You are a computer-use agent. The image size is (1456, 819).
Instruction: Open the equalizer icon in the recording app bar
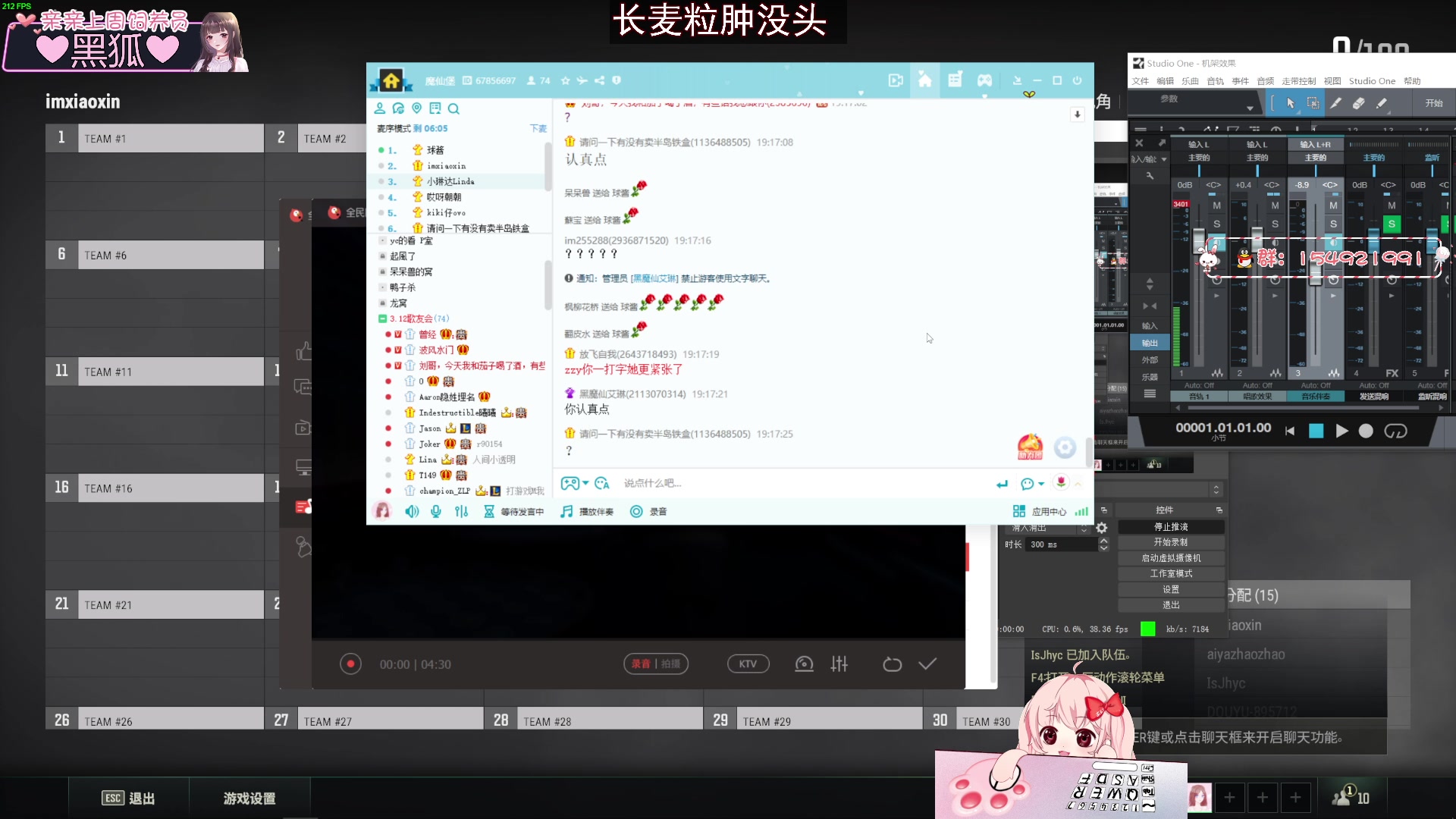839,664
